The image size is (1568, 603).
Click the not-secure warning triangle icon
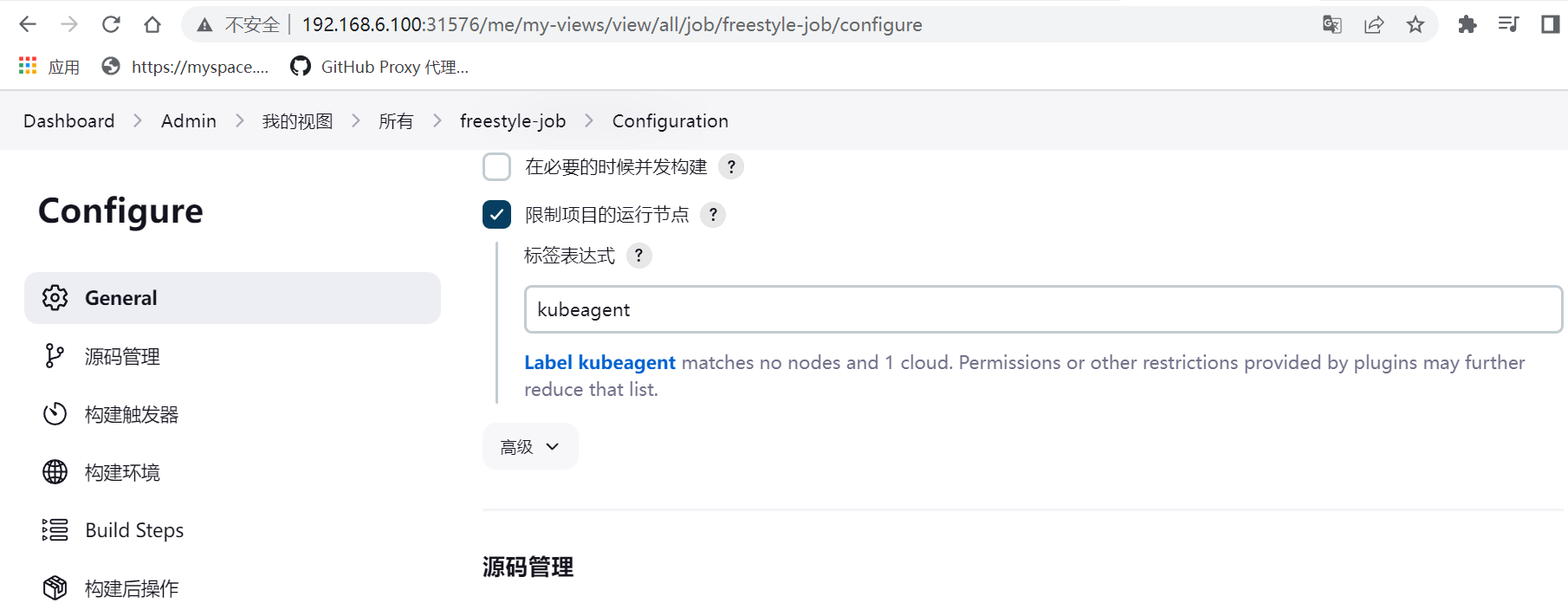tap(204, 25)
